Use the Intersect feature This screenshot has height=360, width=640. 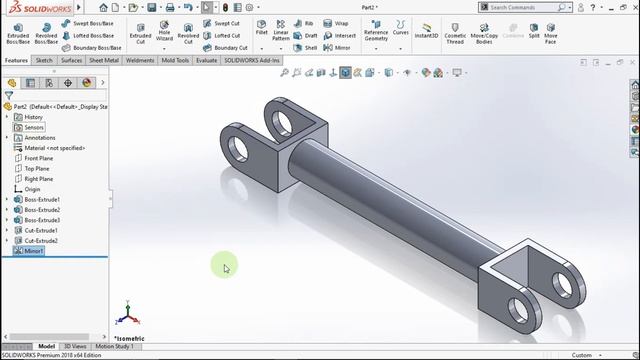coord(339,36)
